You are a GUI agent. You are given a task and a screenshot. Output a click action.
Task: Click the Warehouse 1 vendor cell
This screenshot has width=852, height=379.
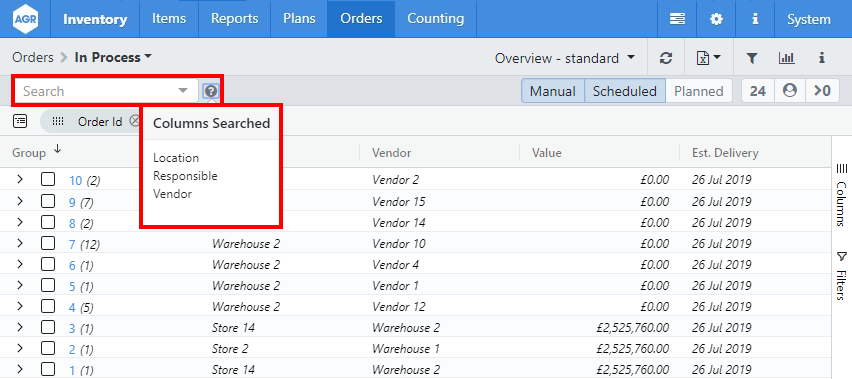(x=406, y=349)
